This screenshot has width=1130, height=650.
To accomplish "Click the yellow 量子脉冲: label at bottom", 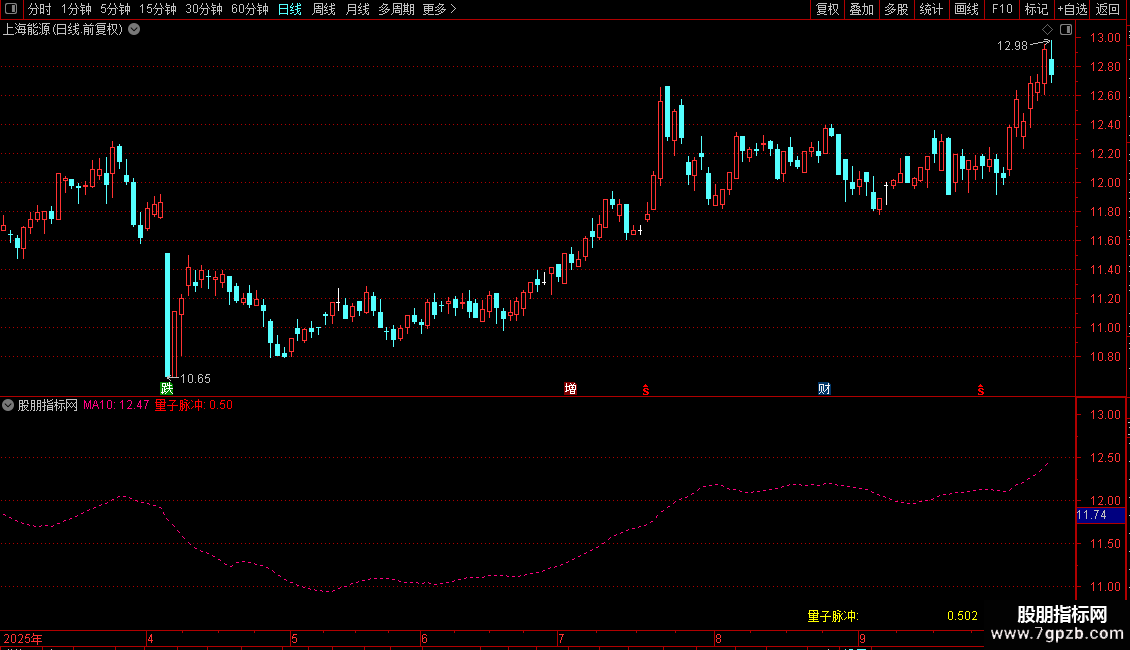I will [833, 616].
